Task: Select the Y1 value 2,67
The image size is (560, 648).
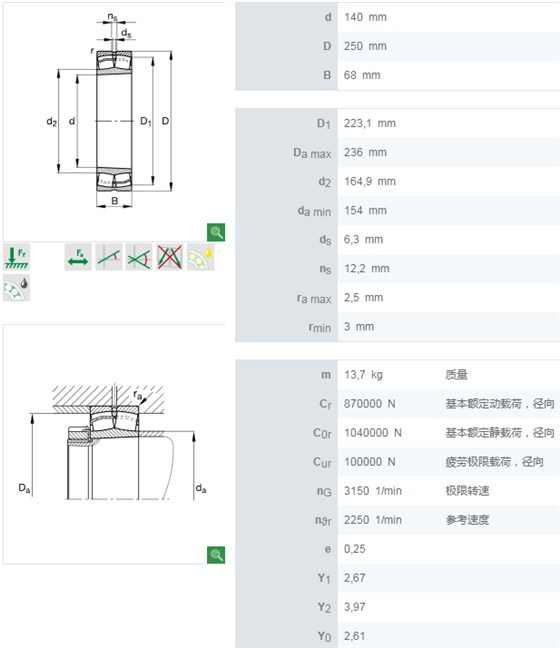Action: pos(355,578)
